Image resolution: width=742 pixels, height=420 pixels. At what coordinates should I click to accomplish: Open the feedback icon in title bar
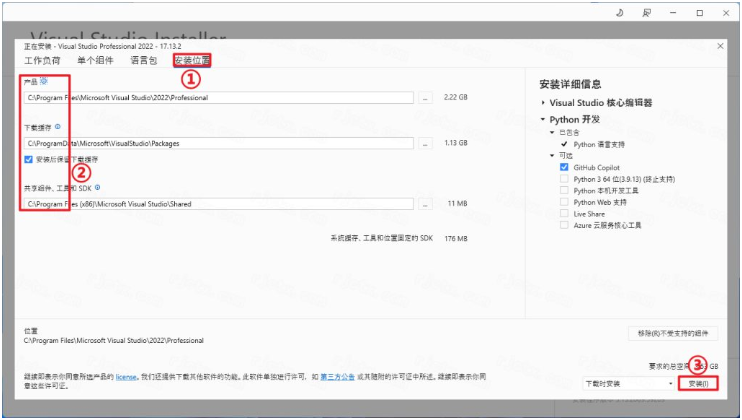tap(646, 13)
